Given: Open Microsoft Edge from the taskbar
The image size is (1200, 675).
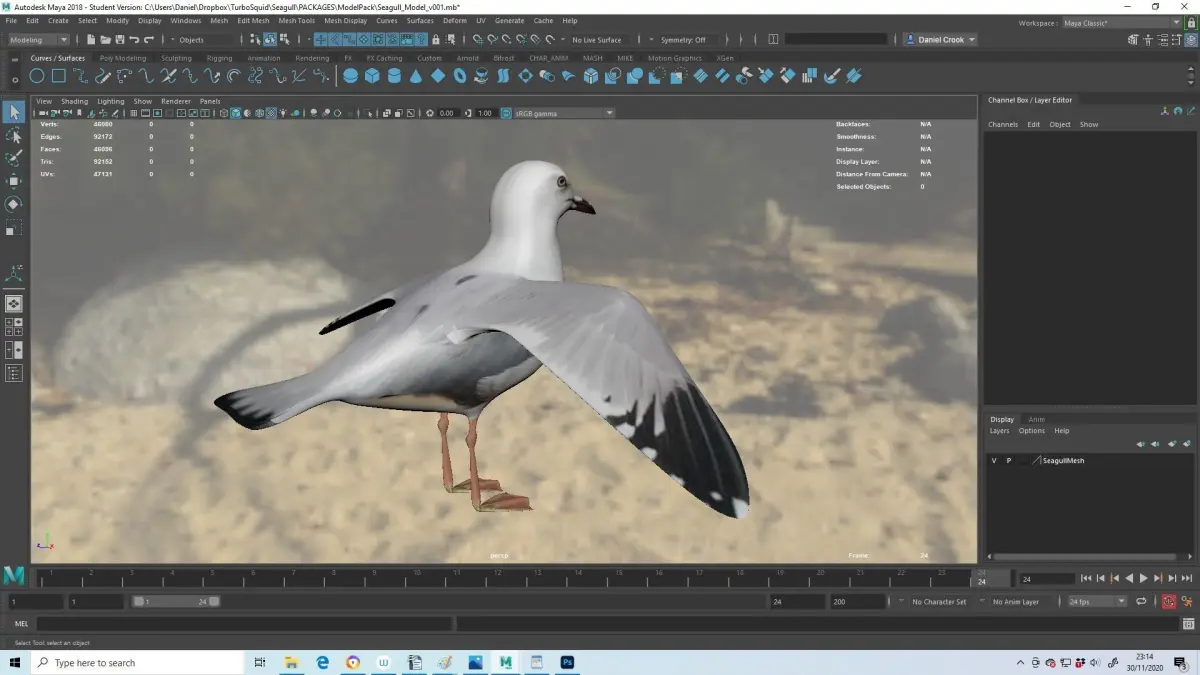Looking at the screenshot, I should coord(323,662).
